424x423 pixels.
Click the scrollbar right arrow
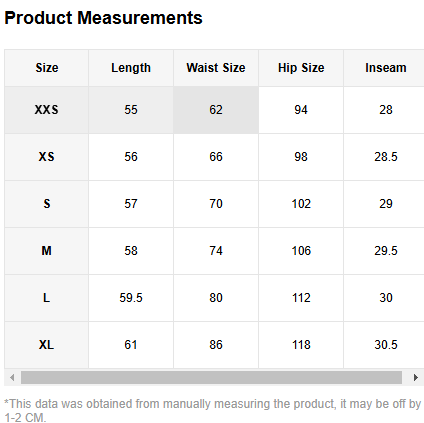(415, 378)
